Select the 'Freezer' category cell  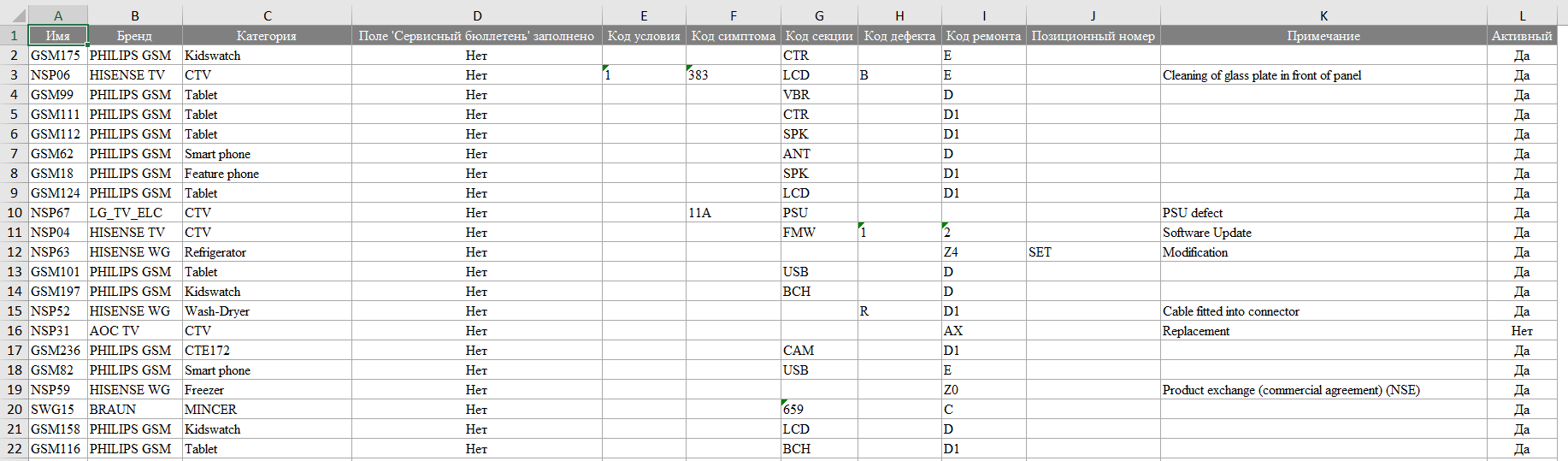point(267,389)
